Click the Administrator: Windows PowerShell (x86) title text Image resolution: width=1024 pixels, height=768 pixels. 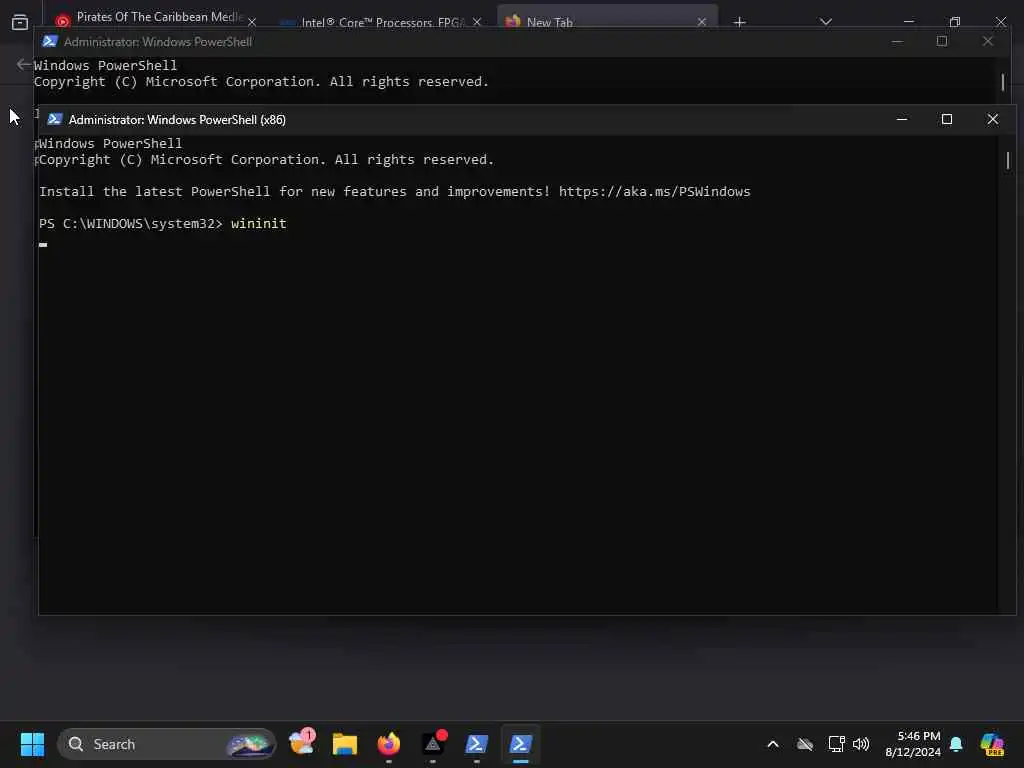[177, 120]
